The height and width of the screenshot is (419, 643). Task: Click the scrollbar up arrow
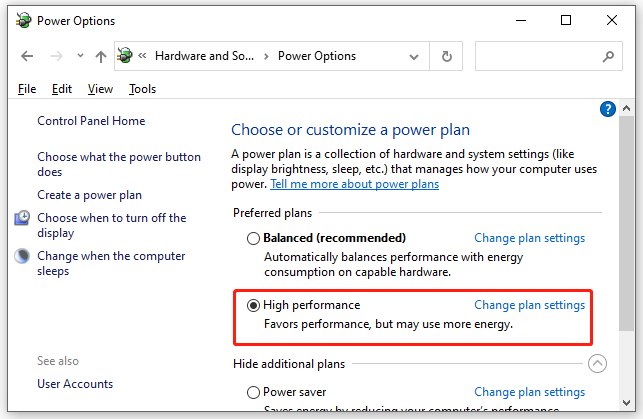626,108
